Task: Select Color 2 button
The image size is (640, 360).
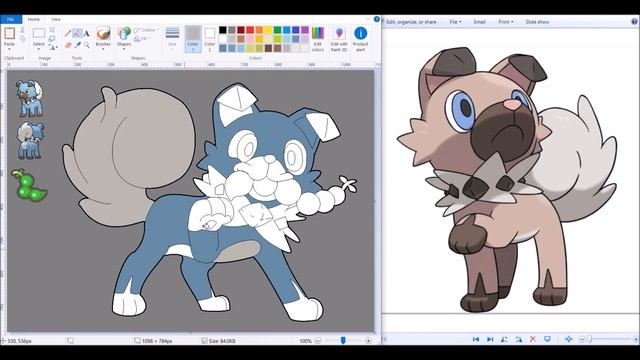Action: pyautogui.click(x=209, y=39)
